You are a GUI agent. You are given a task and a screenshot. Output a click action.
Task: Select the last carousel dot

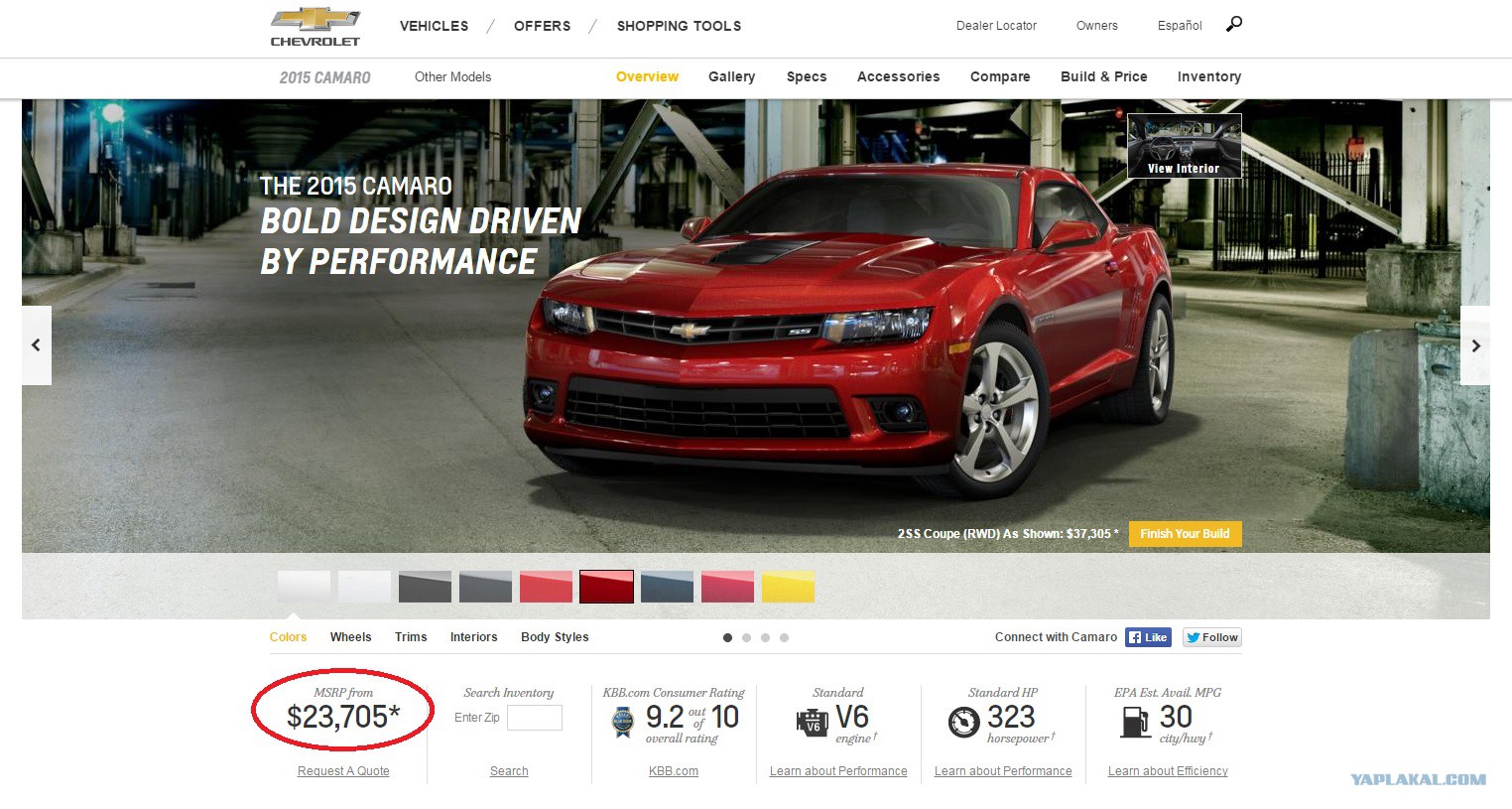click(784, 637)
